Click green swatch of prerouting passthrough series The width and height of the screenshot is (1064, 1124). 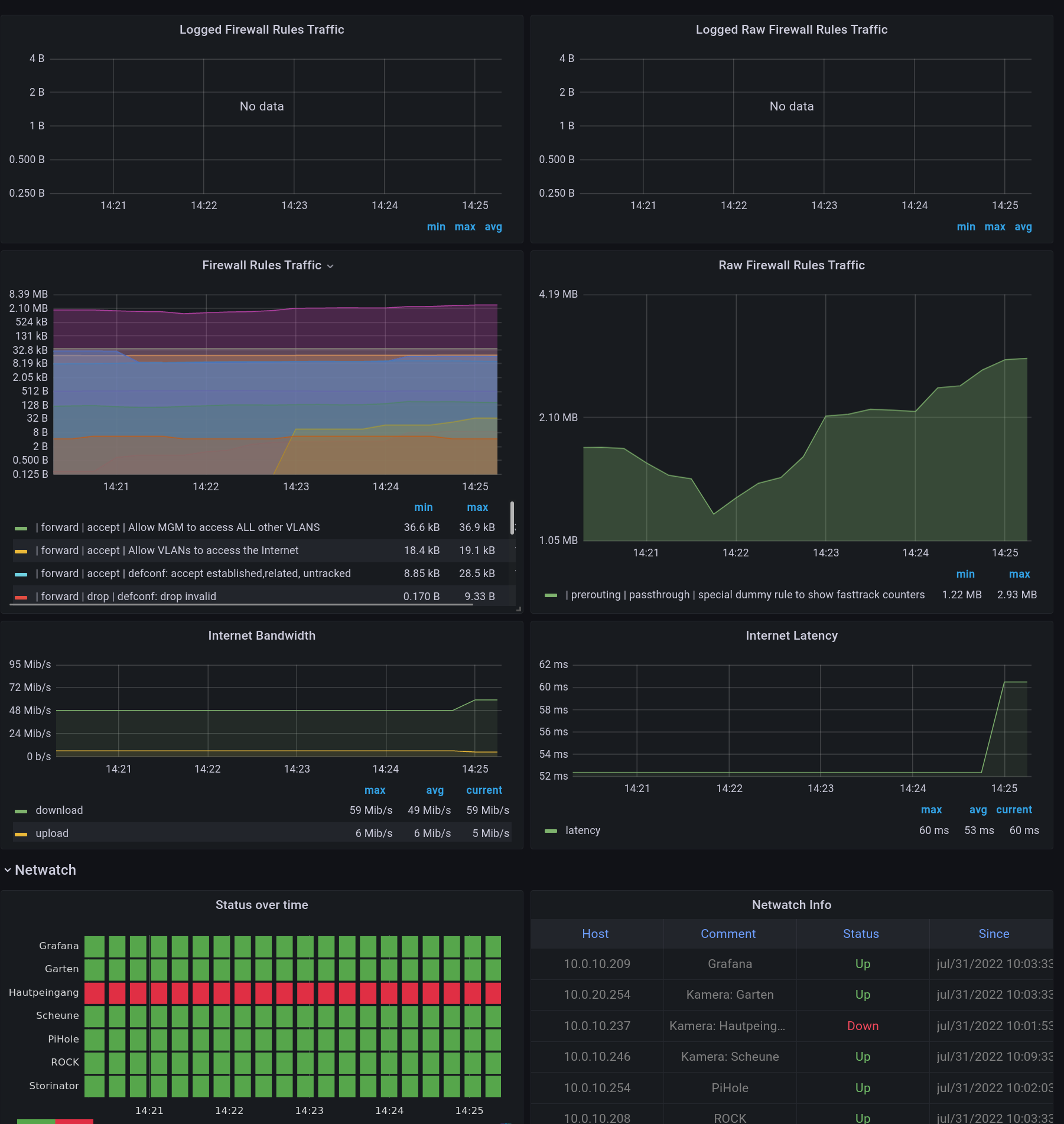tap(551, 595)
